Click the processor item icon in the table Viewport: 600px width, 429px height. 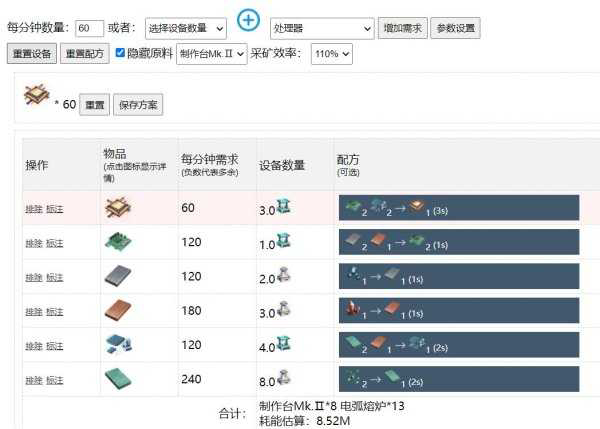(119, 208)
